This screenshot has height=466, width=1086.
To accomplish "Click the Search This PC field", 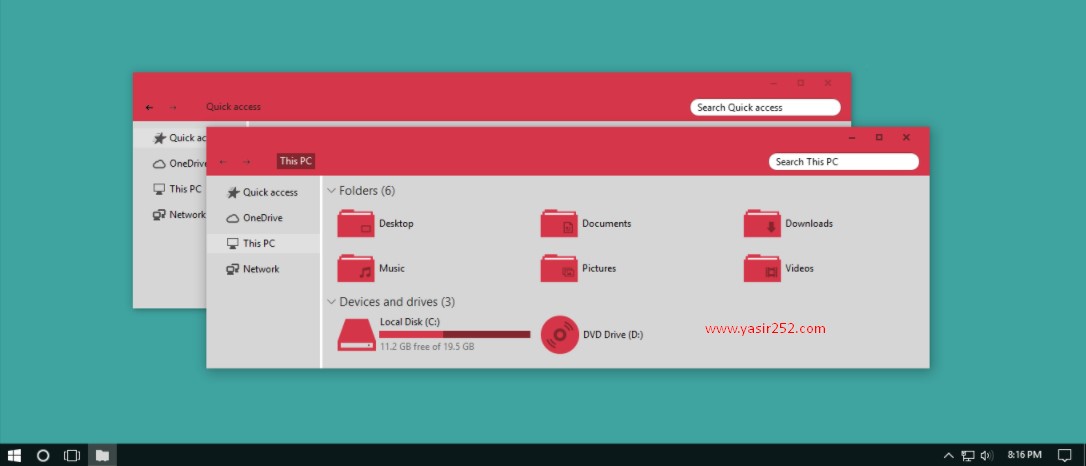I will (x=843, y=161).
